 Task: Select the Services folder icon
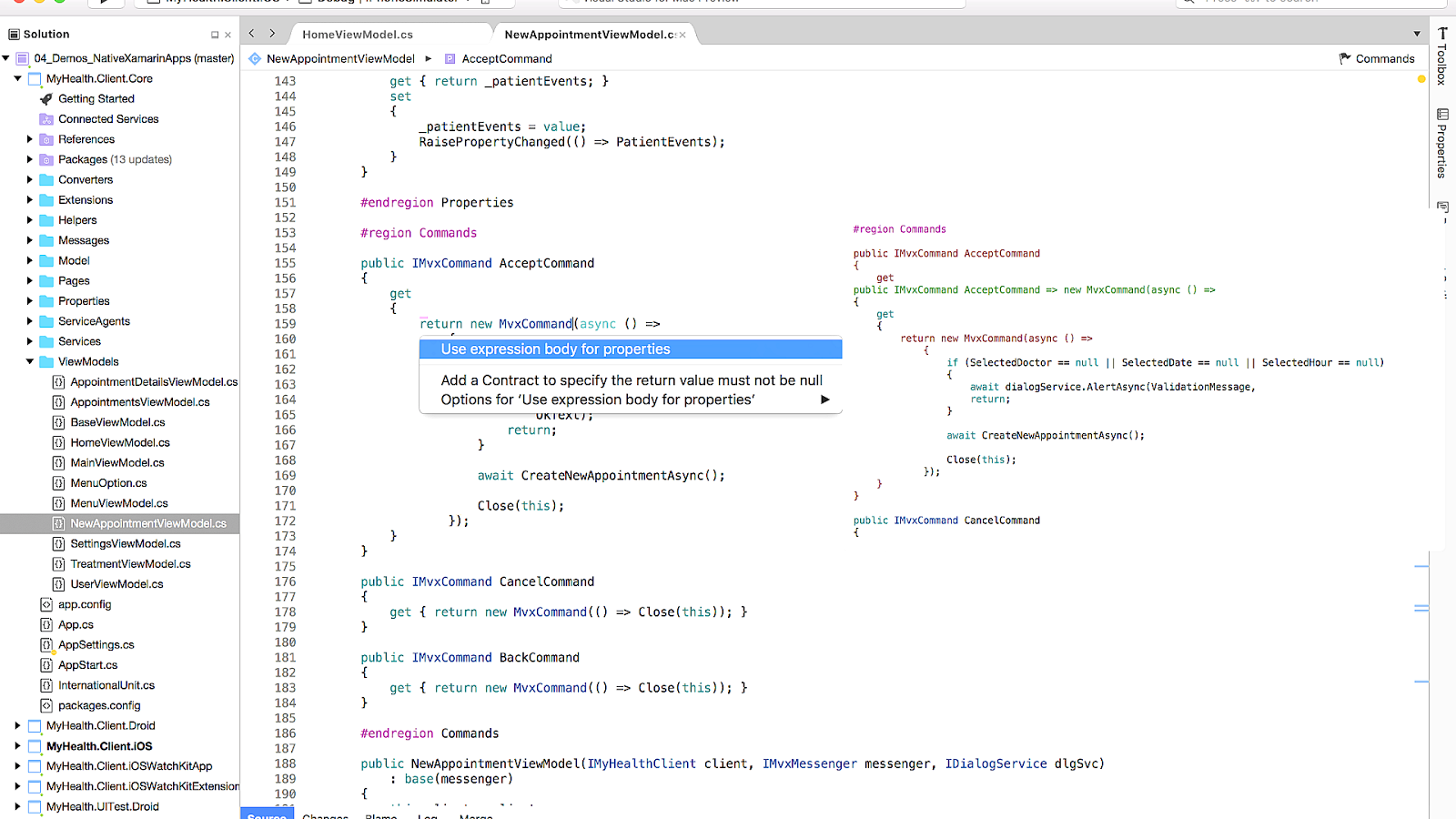(x=46, y=341)
